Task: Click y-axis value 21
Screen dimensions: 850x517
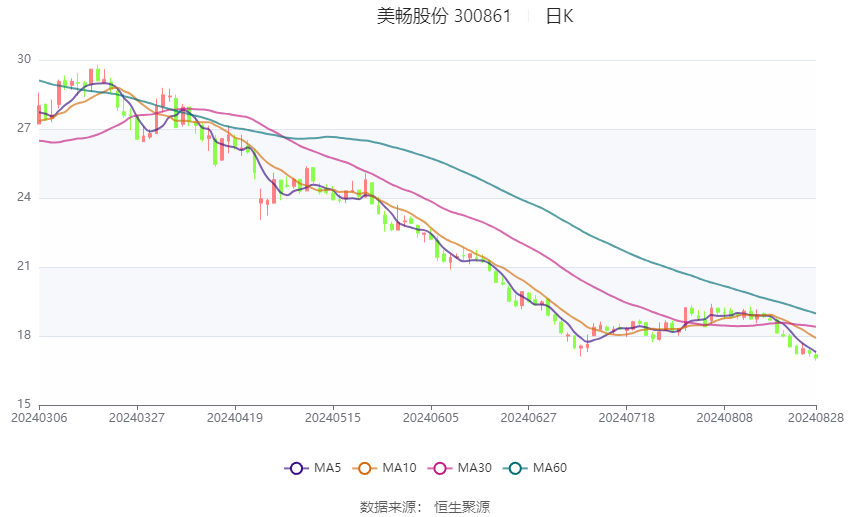Action: coord(24,266)
